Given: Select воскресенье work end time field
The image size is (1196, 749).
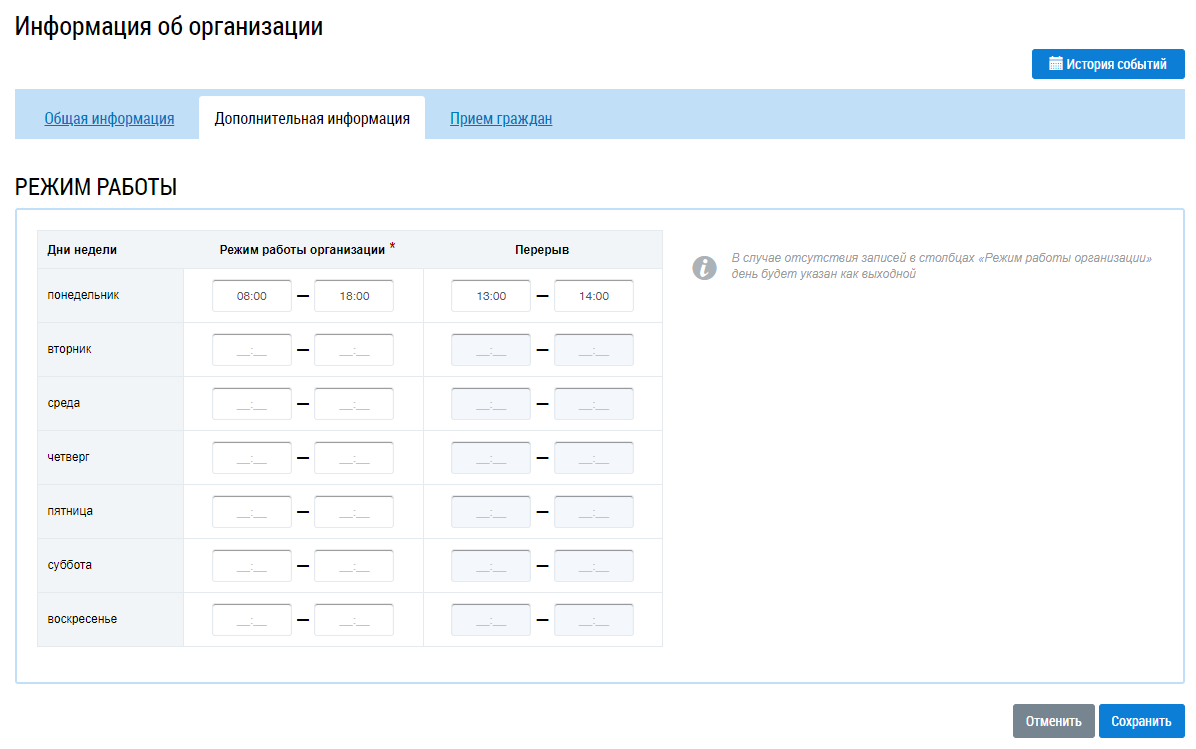Looking at the screenshot, I should click(x=354, y=620).
